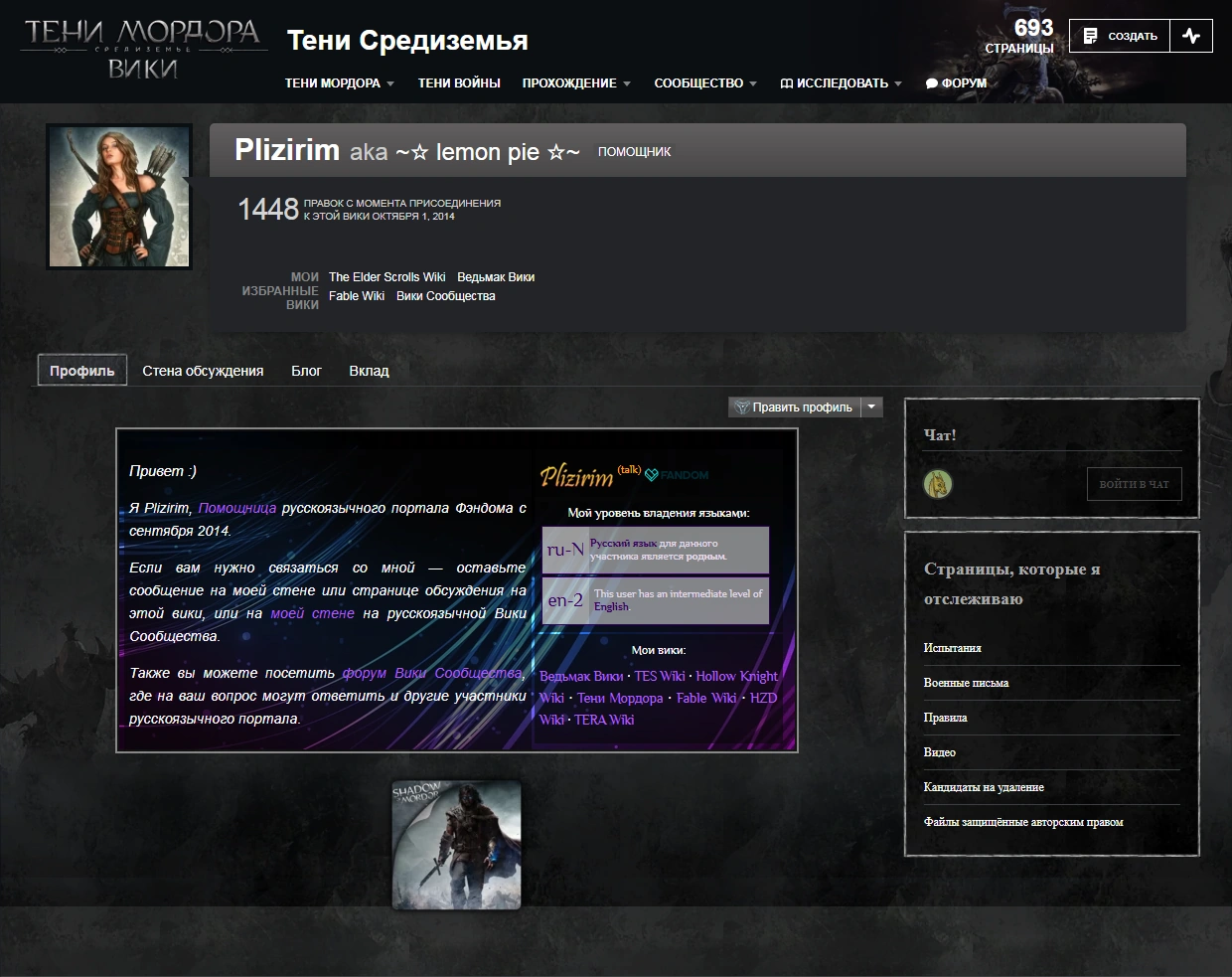Open the Править профиль dropdown arrow
Image resolution: width=1232 pixels, height=977 pixels.
point(870,407)
